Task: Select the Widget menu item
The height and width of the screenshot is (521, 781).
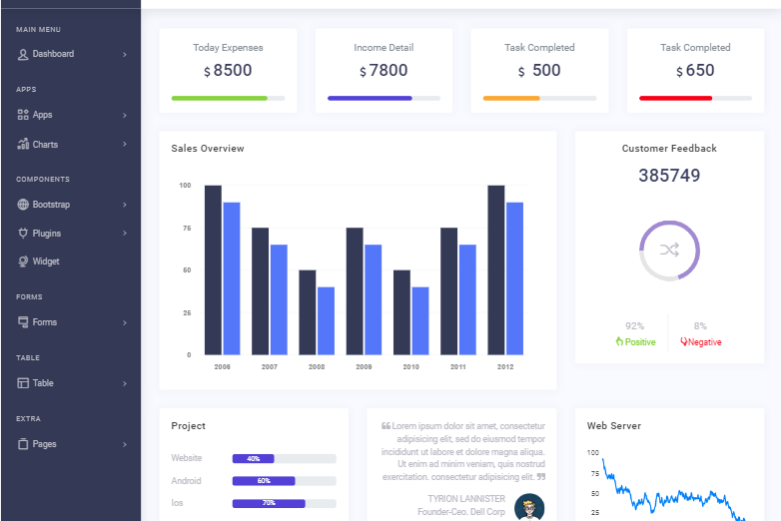Action: point(46,262)
